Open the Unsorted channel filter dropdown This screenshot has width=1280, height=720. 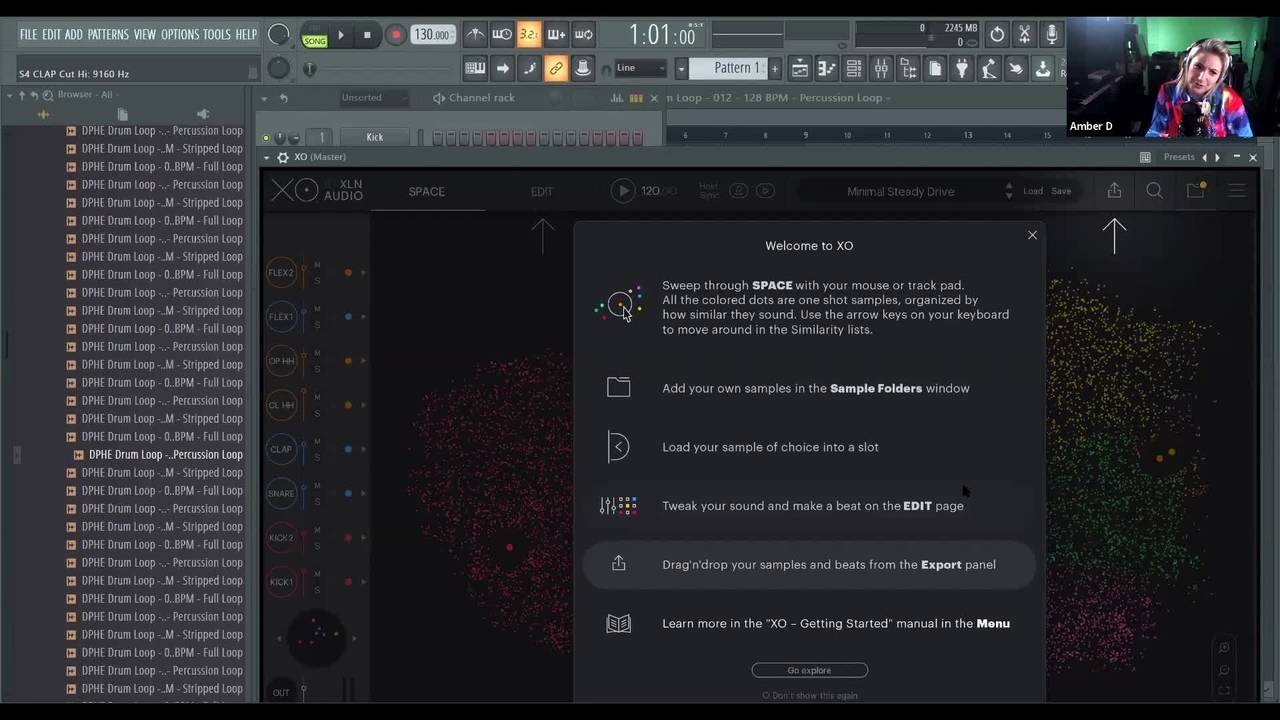373,98
